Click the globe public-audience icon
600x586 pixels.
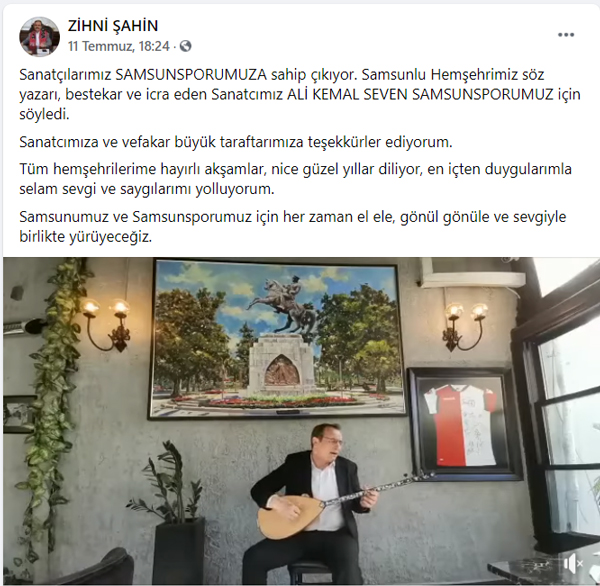point(186,46)
